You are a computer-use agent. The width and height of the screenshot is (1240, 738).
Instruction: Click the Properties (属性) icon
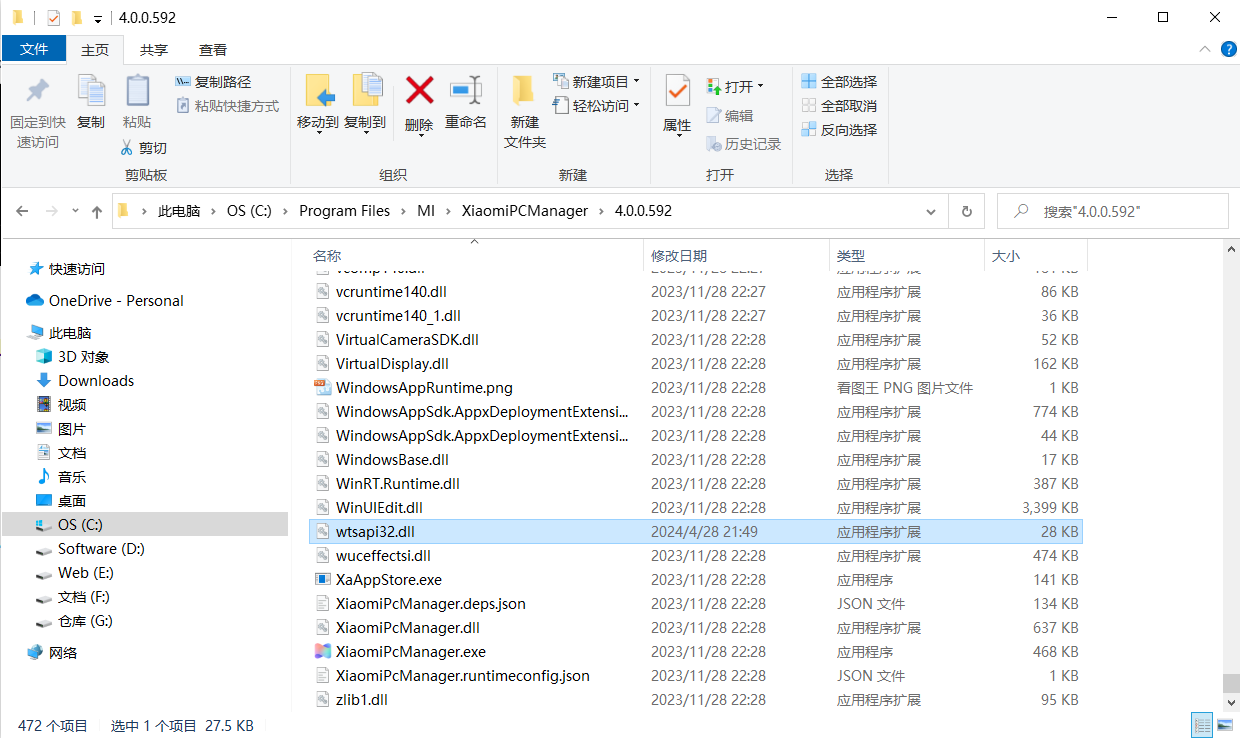click(x=677, y=92)
